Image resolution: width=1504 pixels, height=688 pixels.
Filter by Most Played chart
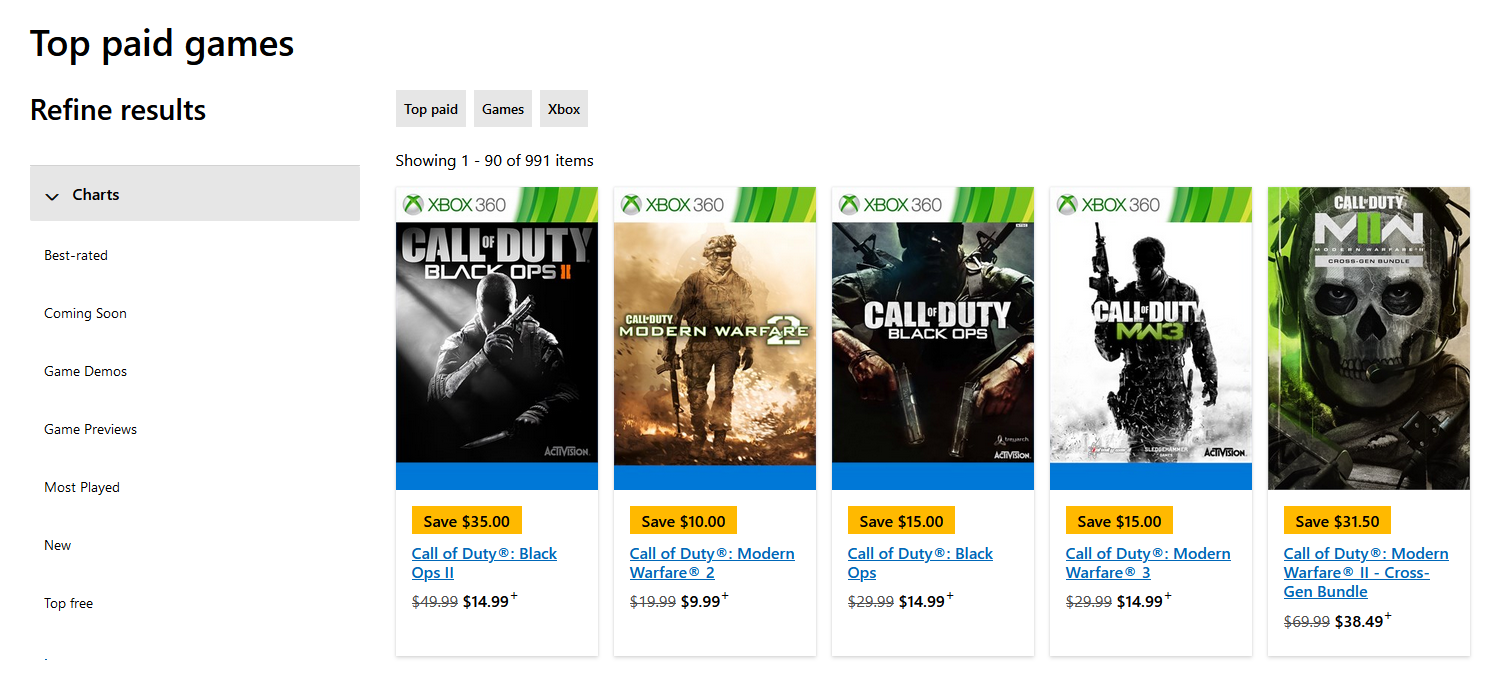pyautogui.click(x=82, y=487)
